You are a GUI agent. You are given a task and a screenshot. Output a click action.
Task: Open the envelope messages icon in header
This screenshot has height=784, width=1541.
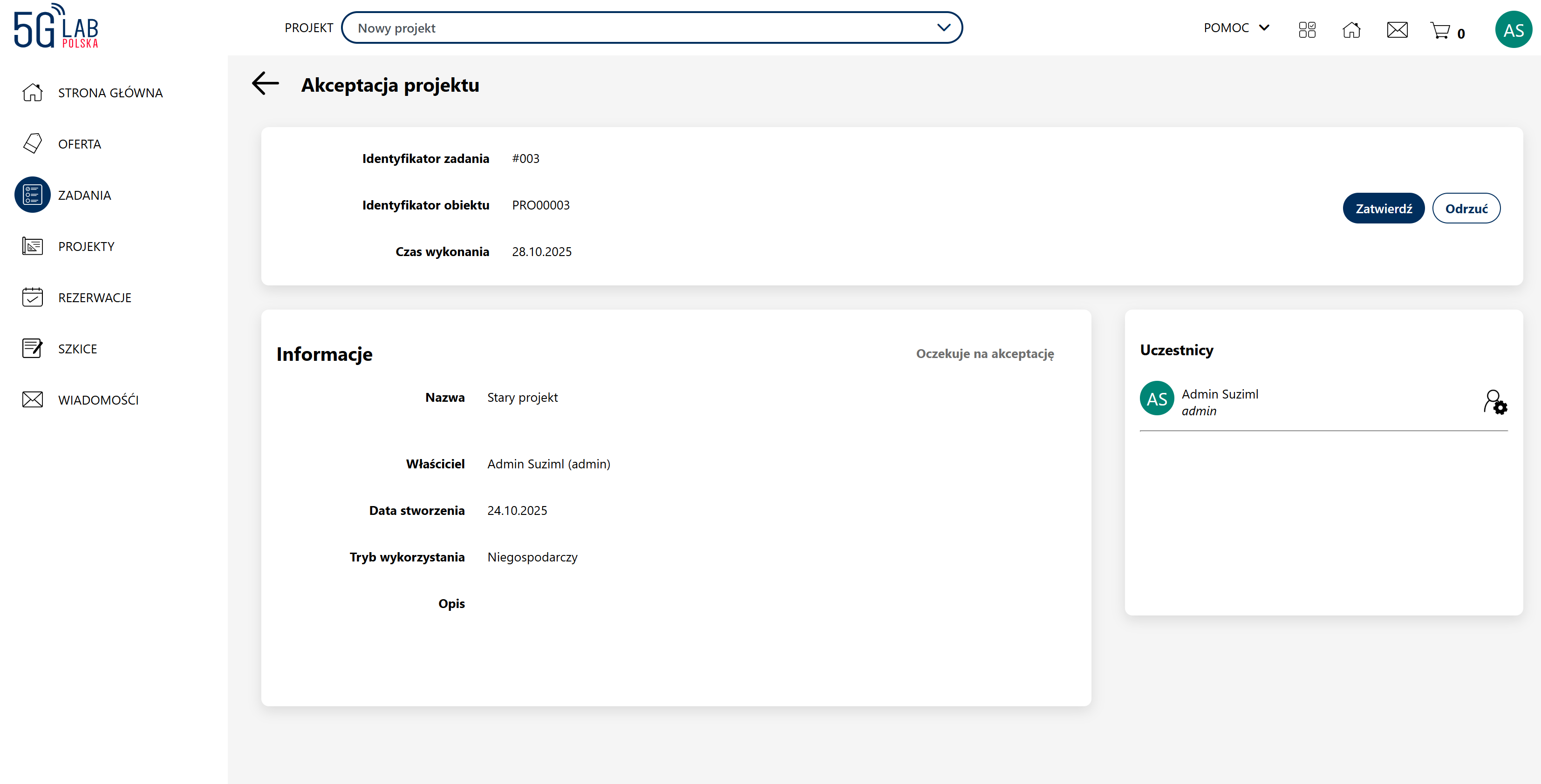(x=1397, y=29)
